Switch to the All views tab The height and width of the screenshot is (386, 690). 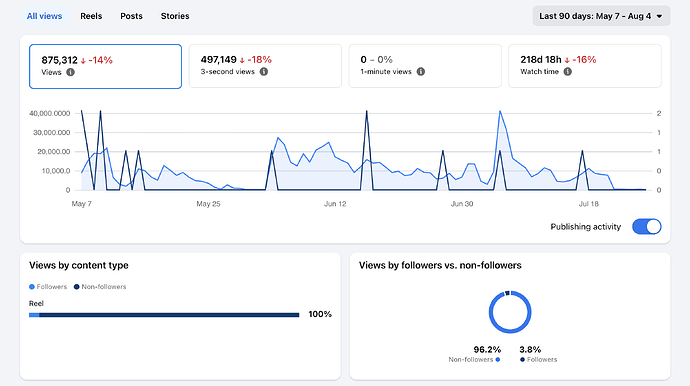click(x=44, y=16)
